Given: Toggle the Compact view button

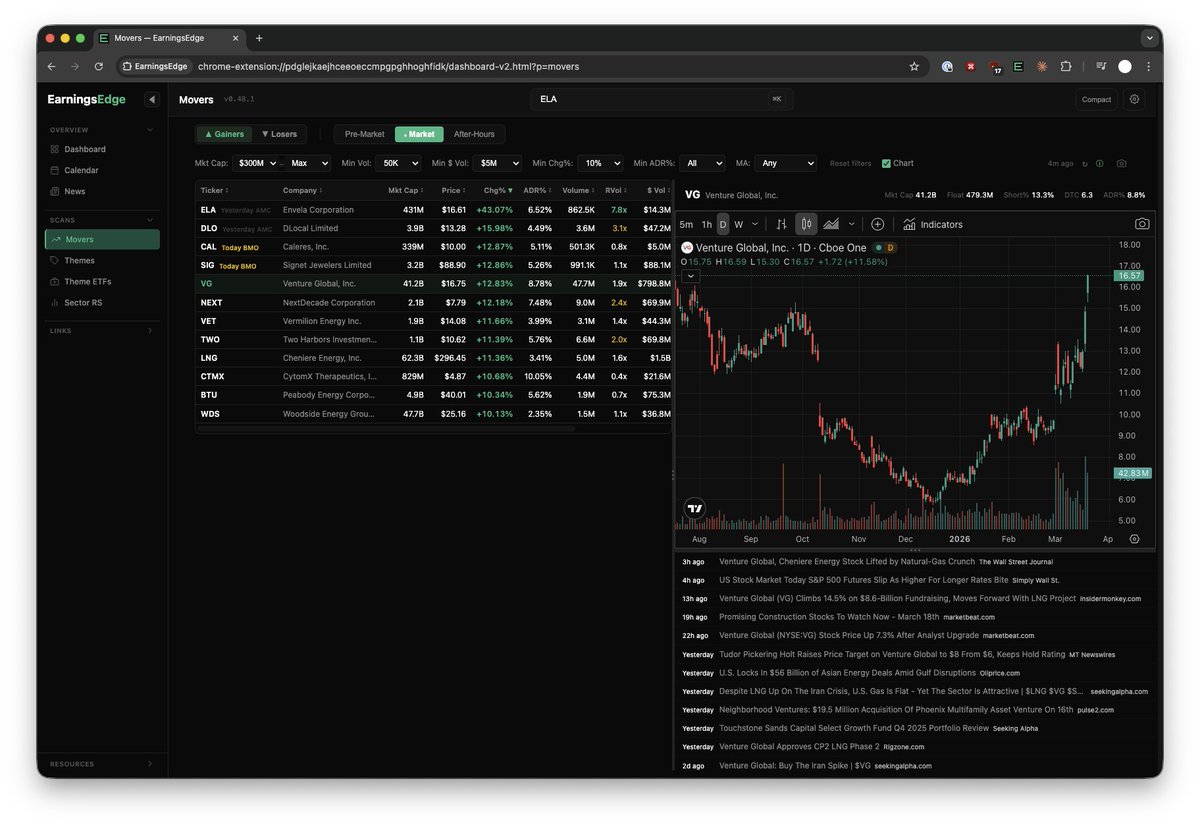Looking at the screenshot, I should tap(1096, 99).
